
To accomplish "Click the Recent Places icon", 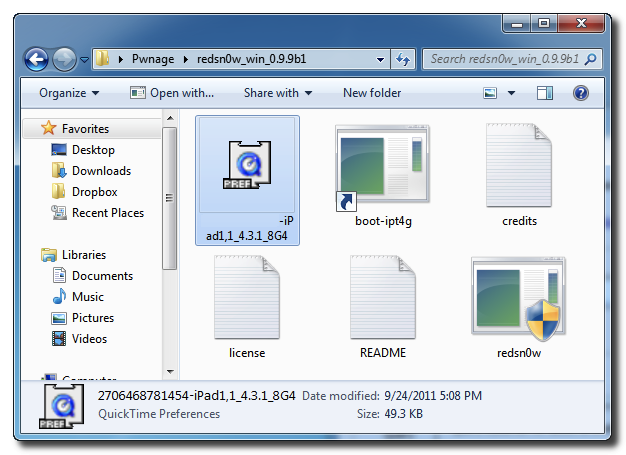I will 59,212.
